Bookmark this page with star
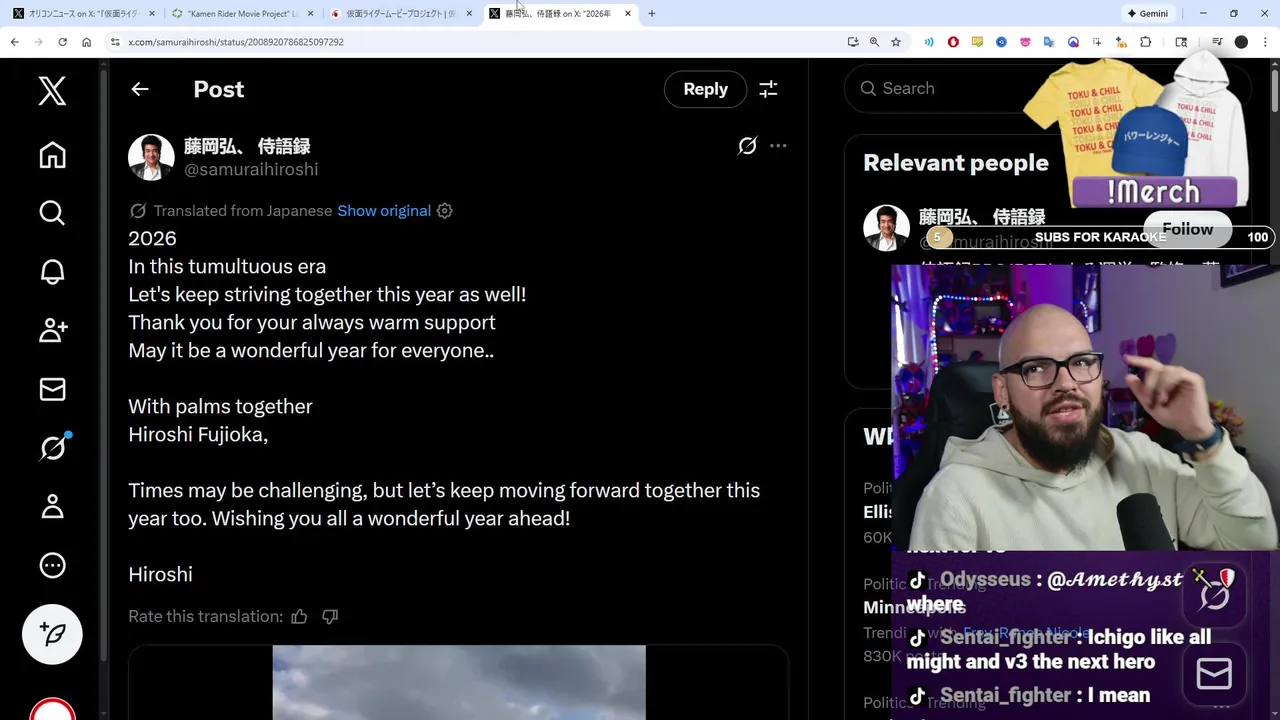Image resolution: width=1280 pixels, height=720 pixels. [896, 42]
